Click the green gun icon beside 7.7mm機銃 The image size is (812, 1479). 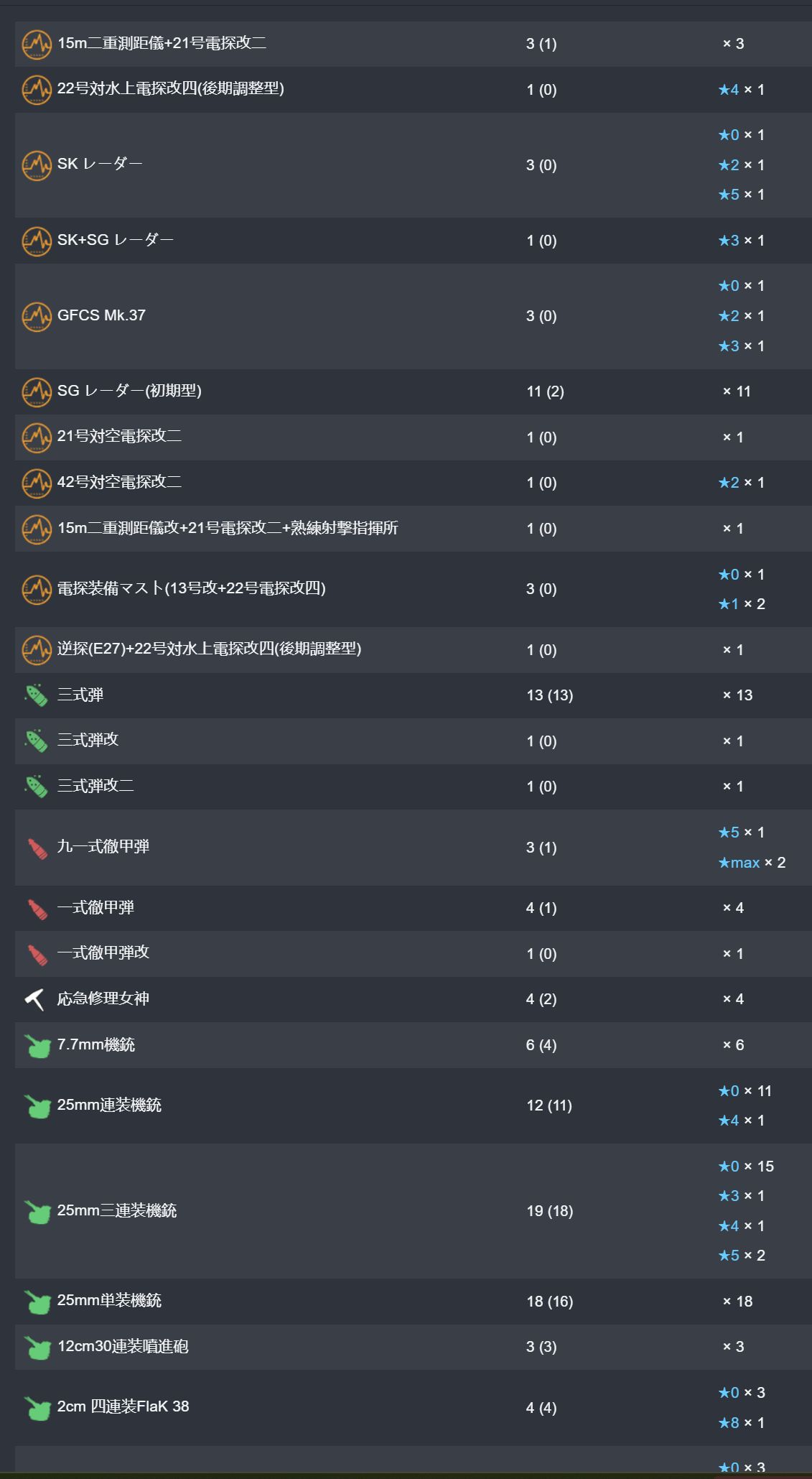[x=37, y=1045]
